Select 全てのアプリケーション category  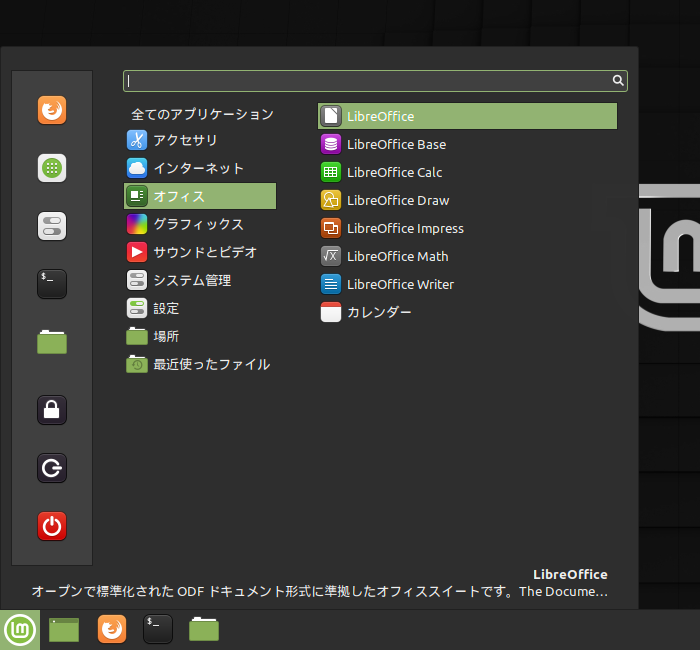[202, 114]
